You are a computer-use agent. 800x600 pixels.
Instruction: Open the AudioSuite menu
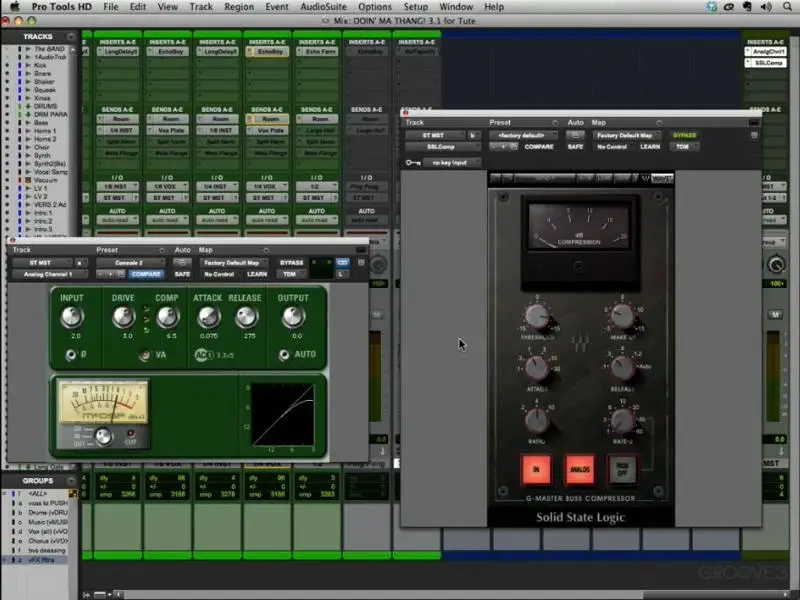tap(323, 7)
